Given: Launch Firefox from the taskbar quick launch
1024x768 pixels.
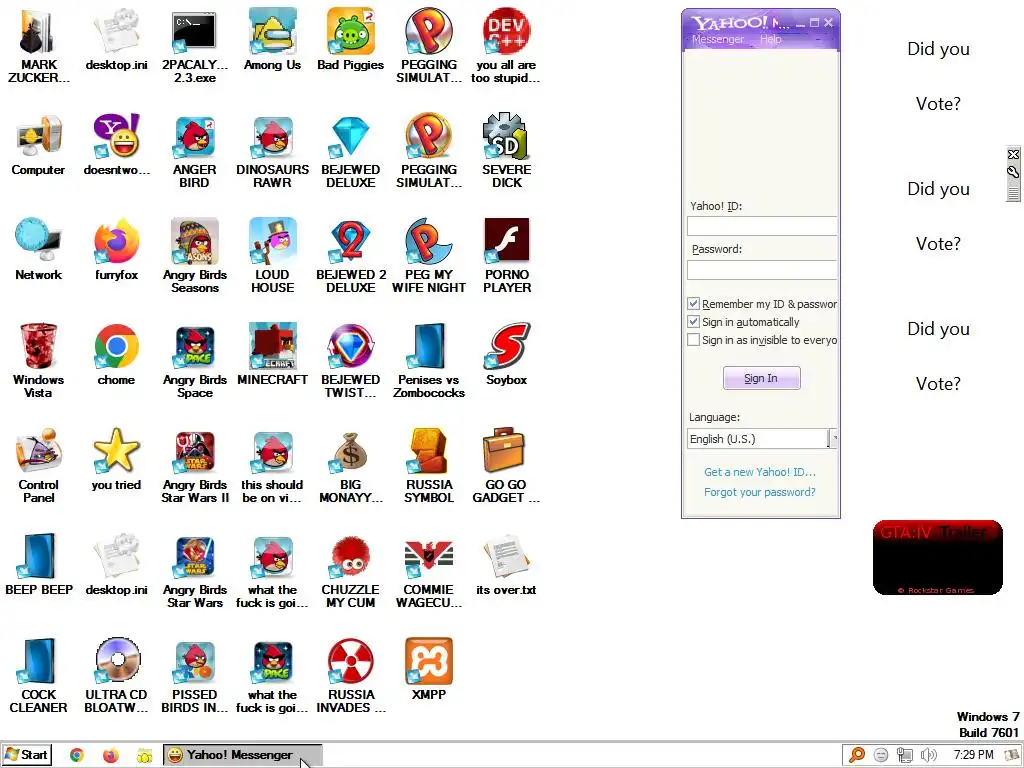Looking at the screenshot, I should 111,755.
